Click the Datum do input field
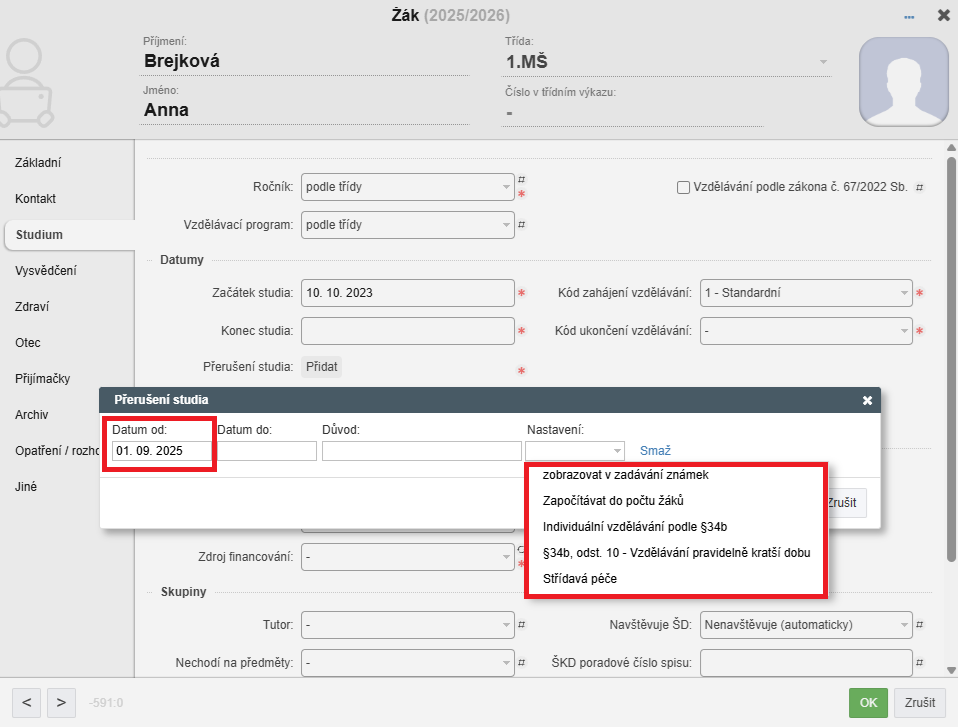The image size is (958, 727). (x=267, y=451)
